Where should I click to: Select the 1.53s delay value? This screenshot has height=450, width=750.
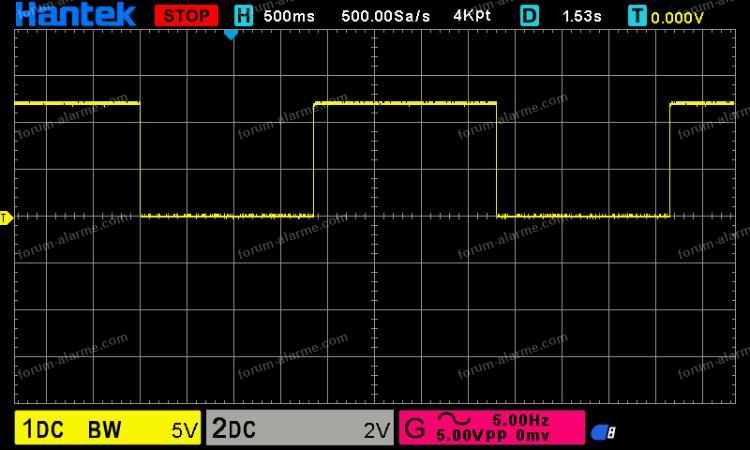[580, 16]
